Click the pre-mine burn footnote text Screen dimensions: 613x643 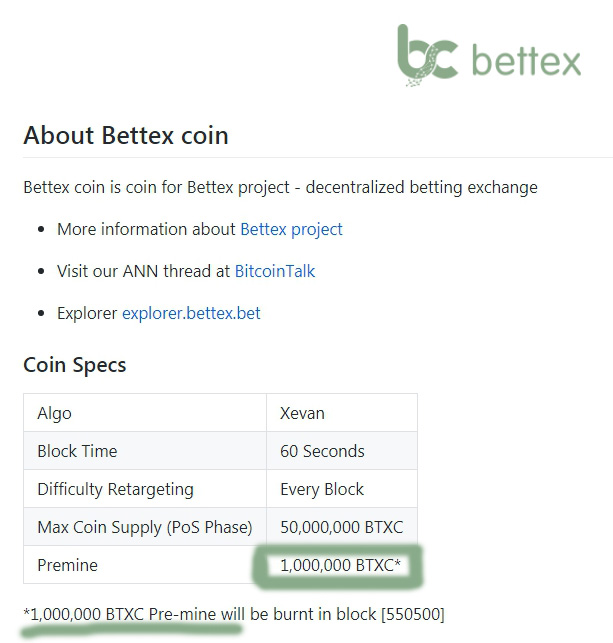tap(234, 614)
